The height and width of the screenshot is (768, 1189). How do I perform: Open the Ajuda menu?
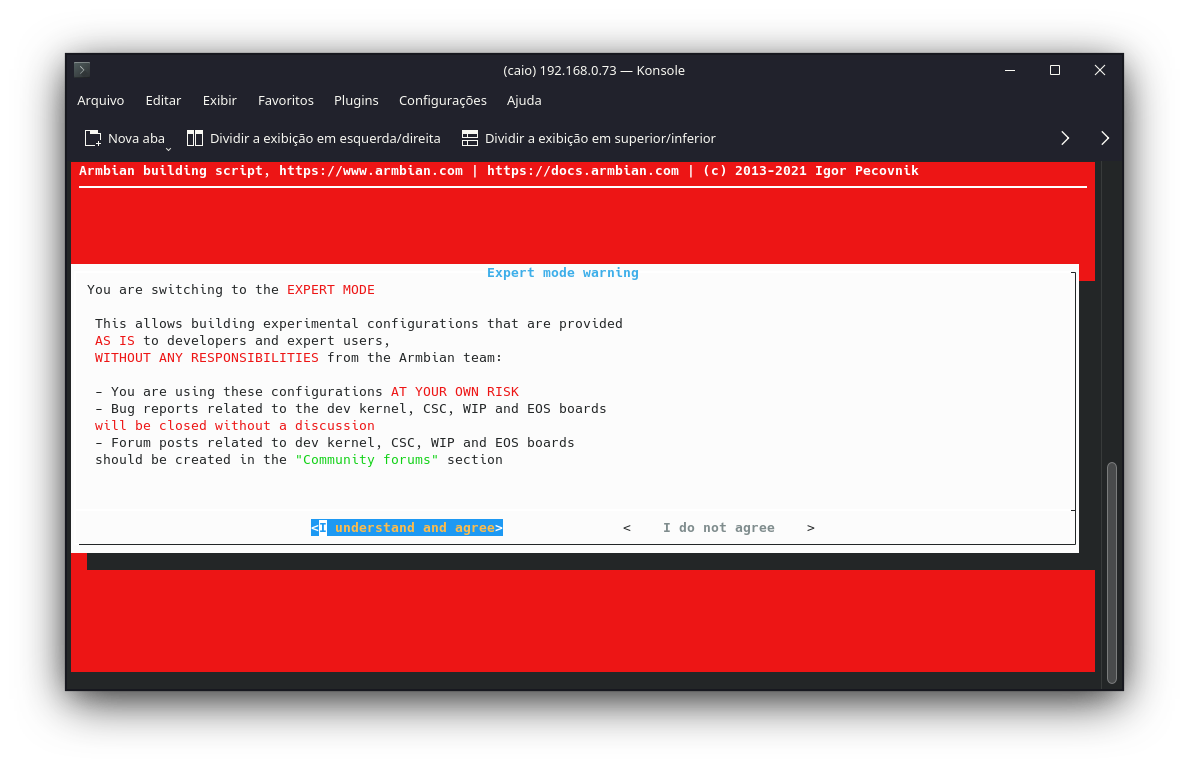click(524, 100)
